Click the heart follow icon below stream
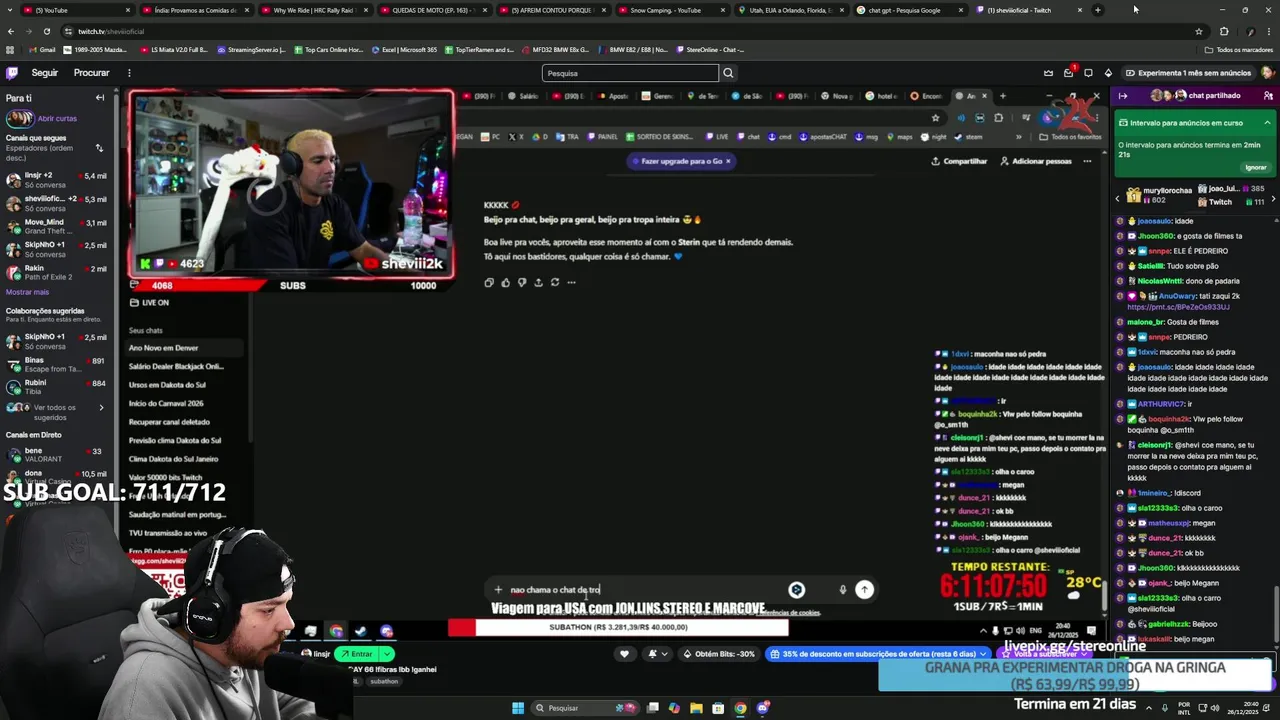This screenshot has height=720, width=1280. [x=624, y=654]
